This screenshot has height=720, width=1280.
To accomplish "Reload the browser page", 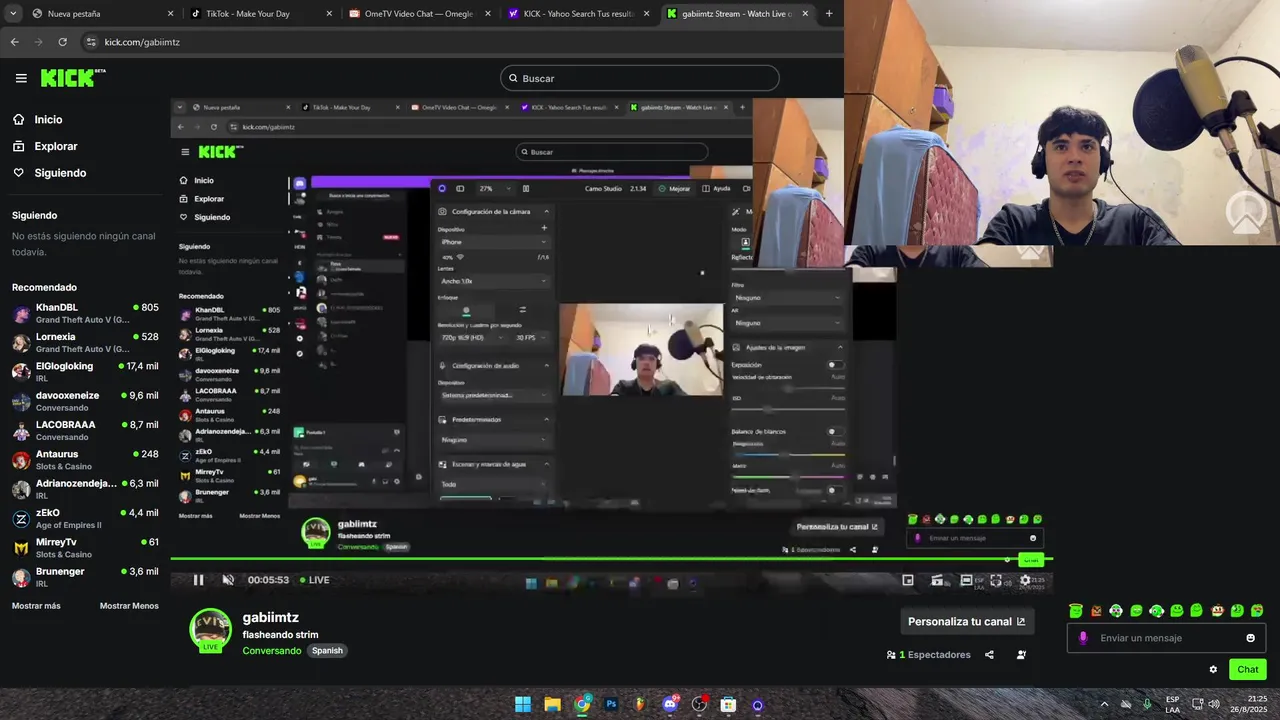I will tap(62, 42).
